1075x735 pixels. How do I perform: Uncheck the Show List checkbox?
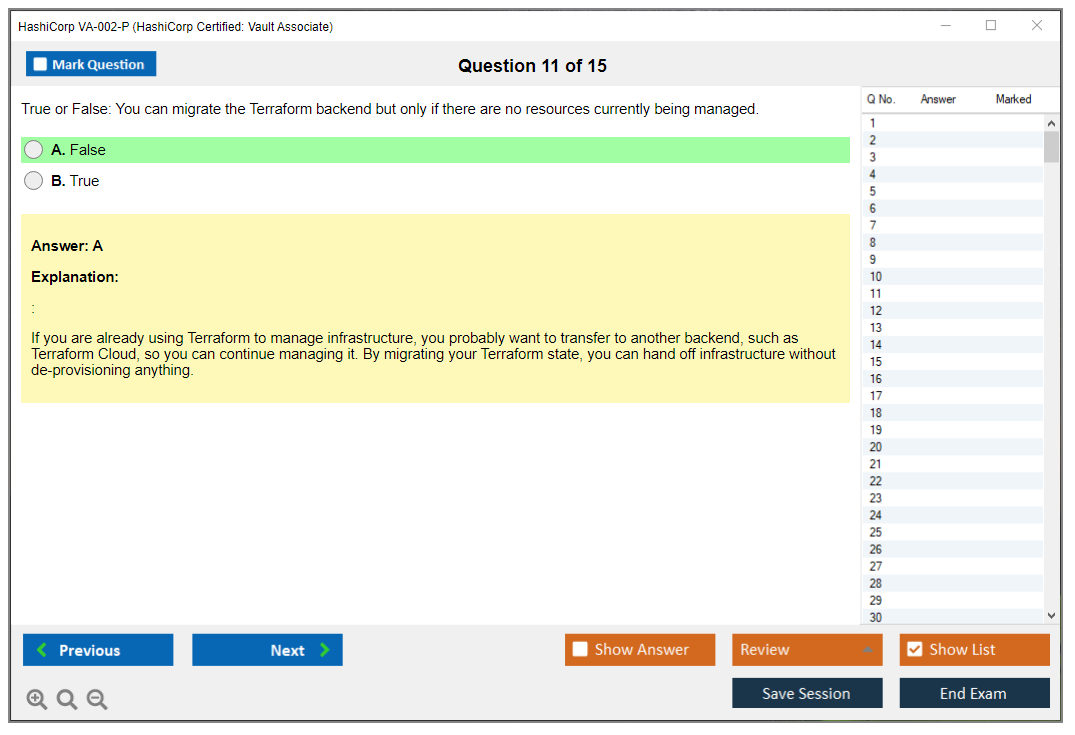pos(914,650)
